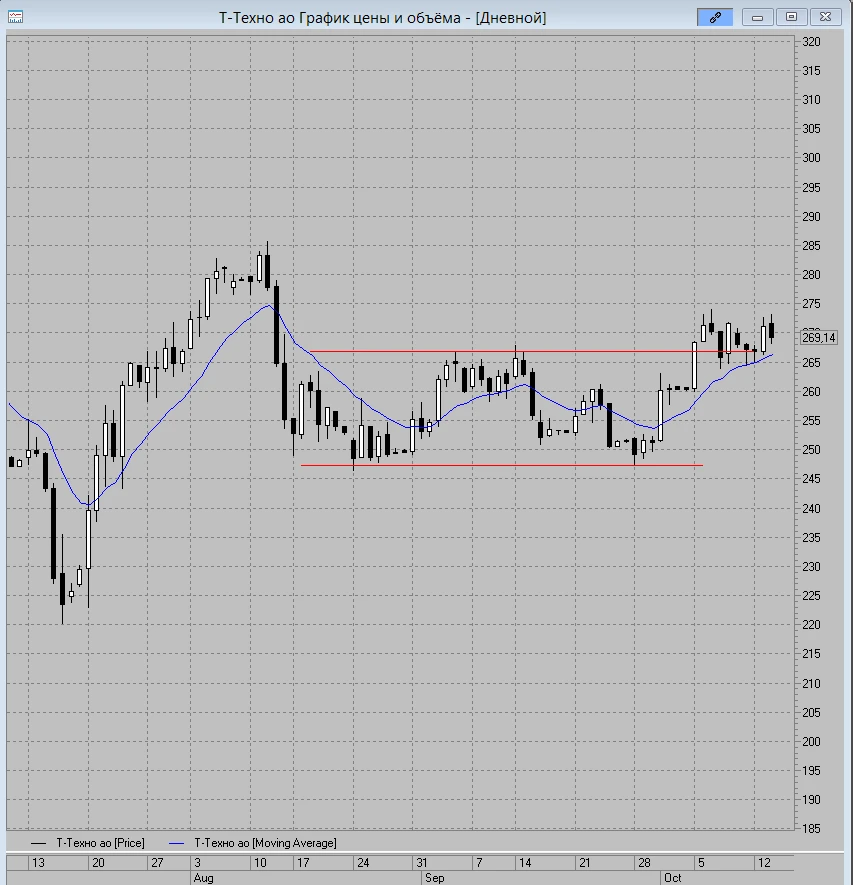Click the date label 31 on time axis
The image size is (853, 885).
[x=422, y=863]
